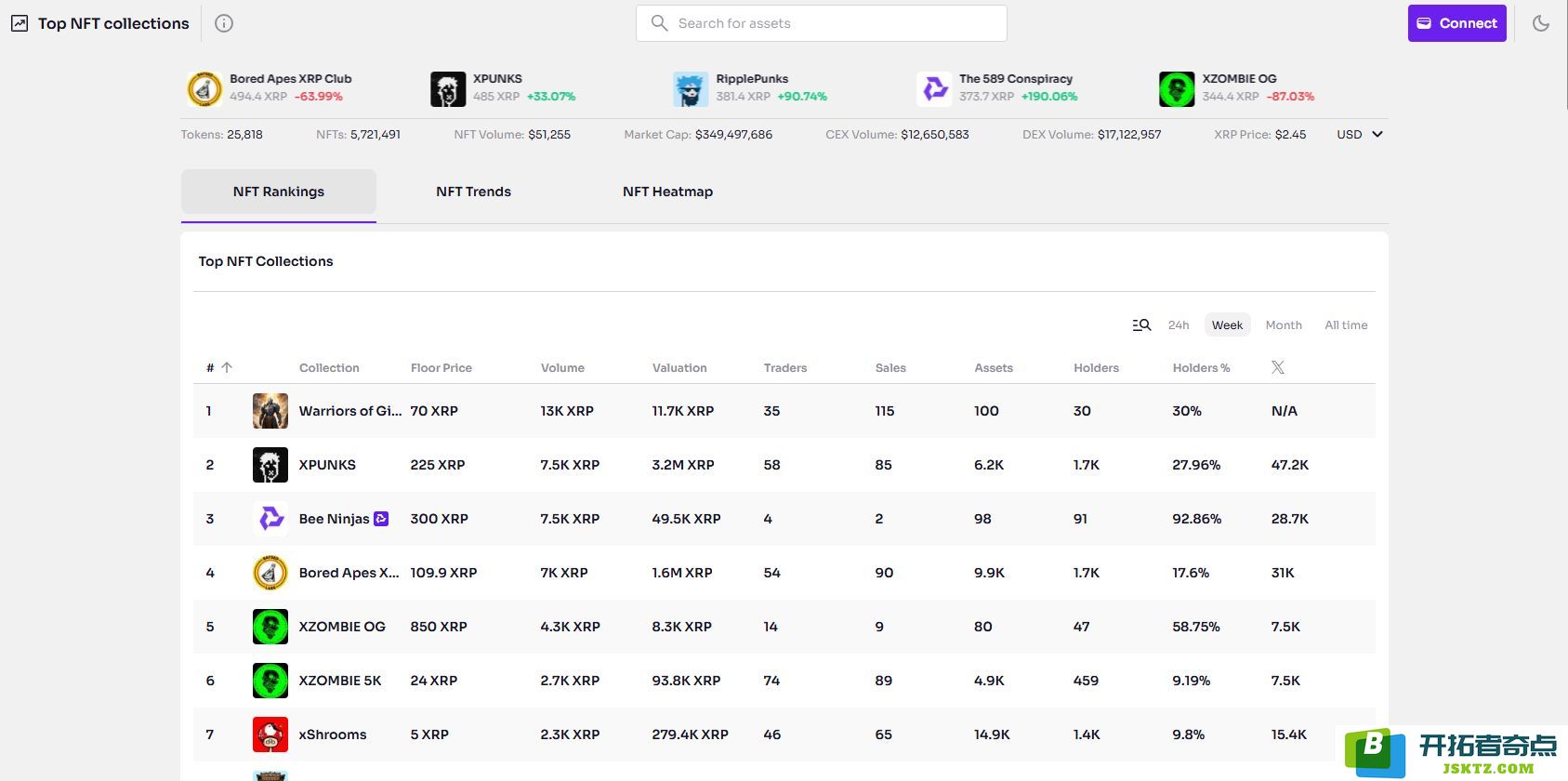This screenshot has width=1568, height=781.
Task: Sort by Holders % column header
Action: 1201,368
